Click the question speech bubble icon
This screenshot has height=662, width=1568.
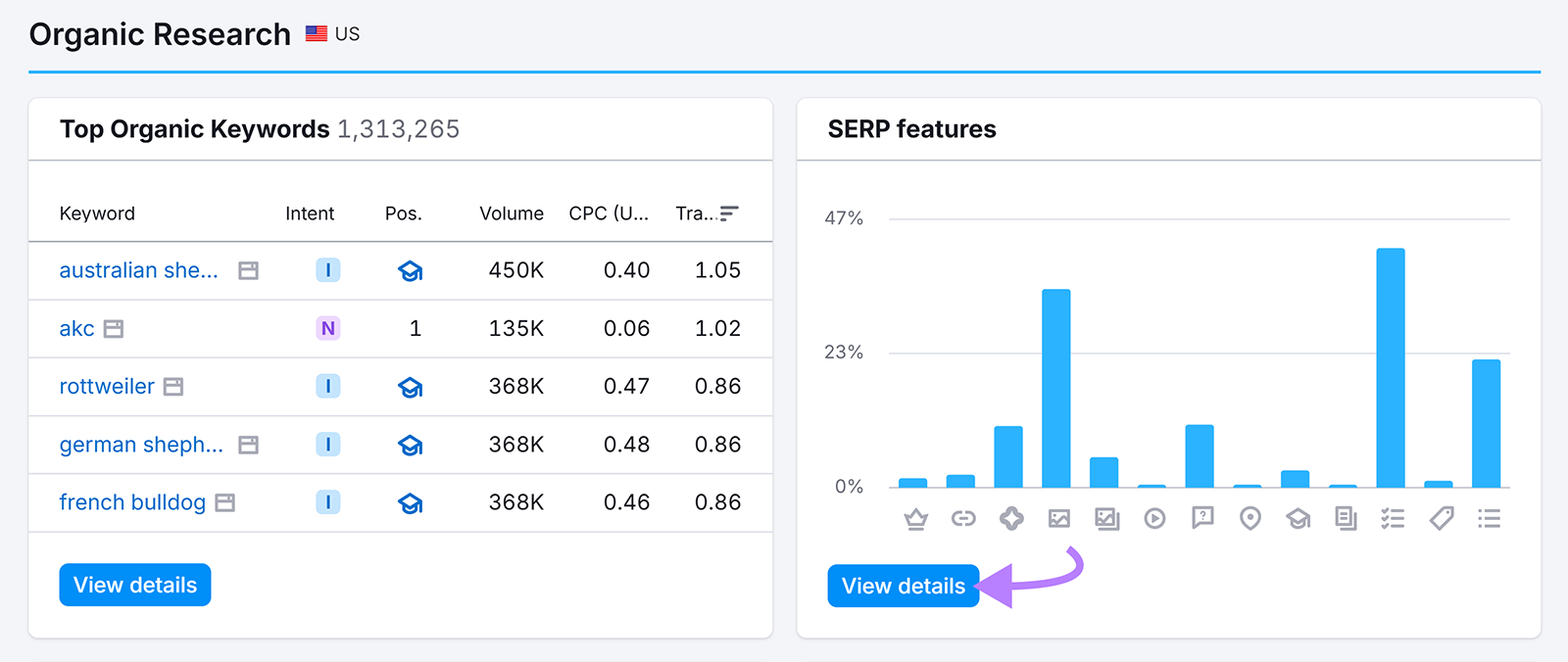coord(1202,518)
